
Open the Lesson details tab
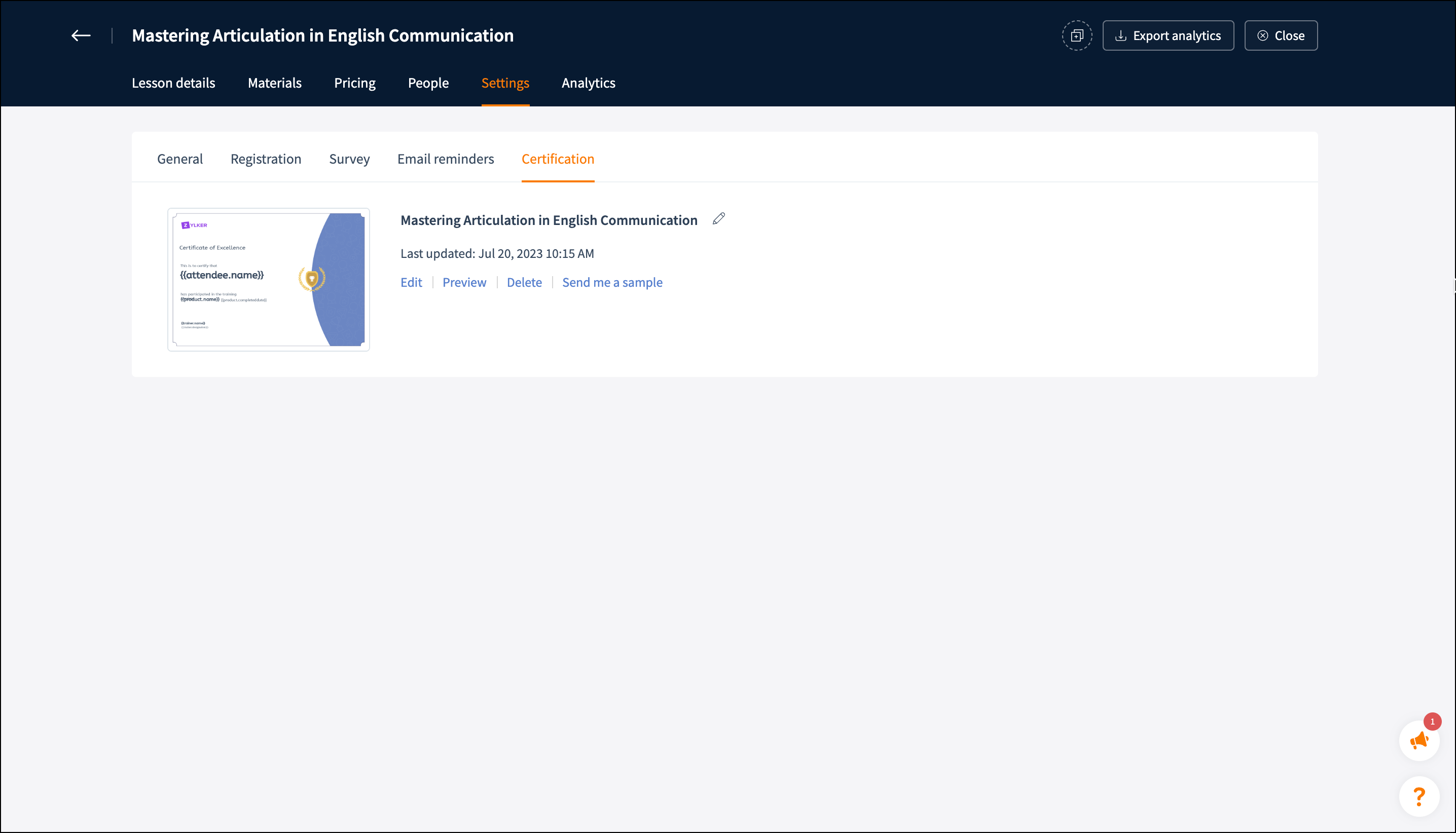click(x=173, y=83)
